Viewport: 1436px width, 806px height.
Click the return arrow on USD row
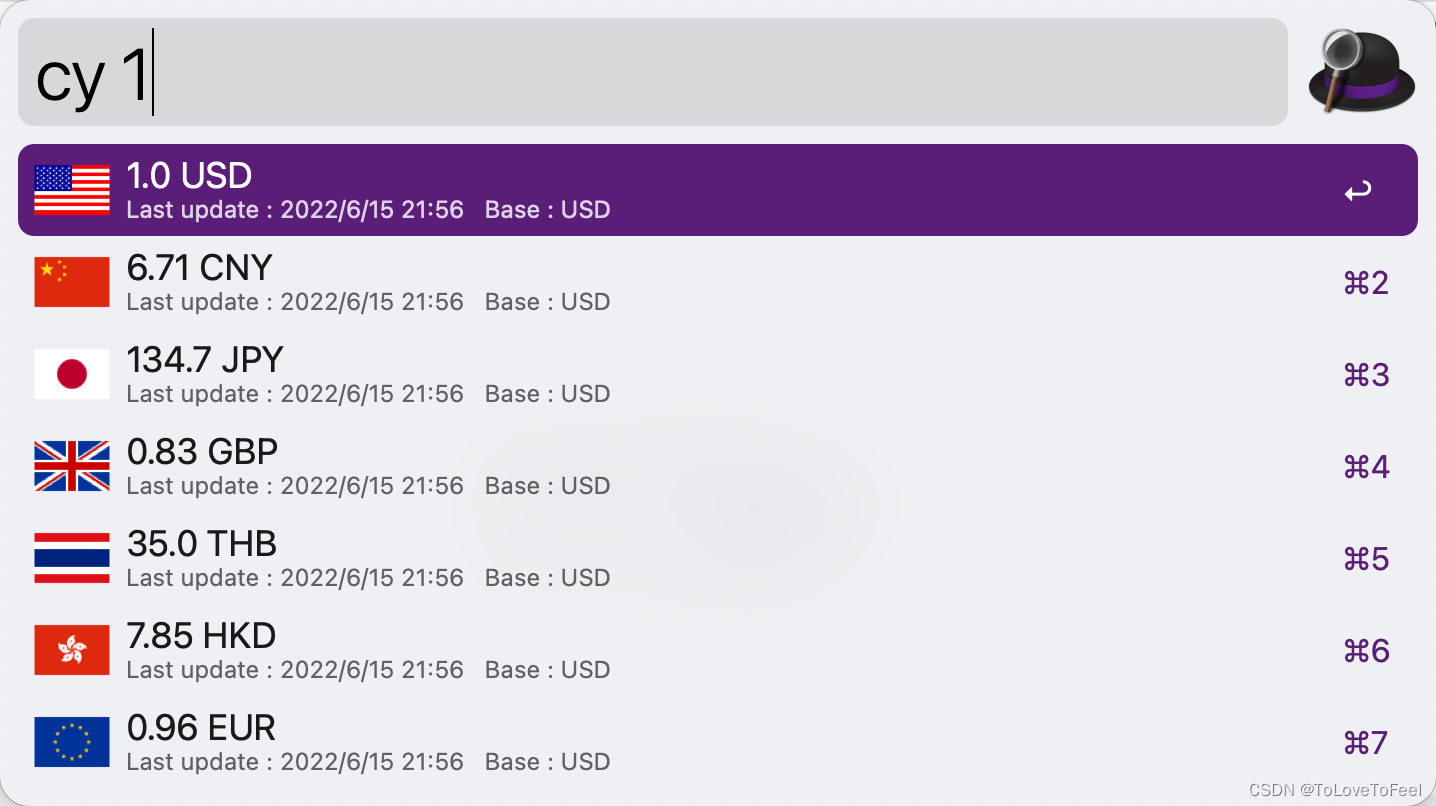point(1358,190)
